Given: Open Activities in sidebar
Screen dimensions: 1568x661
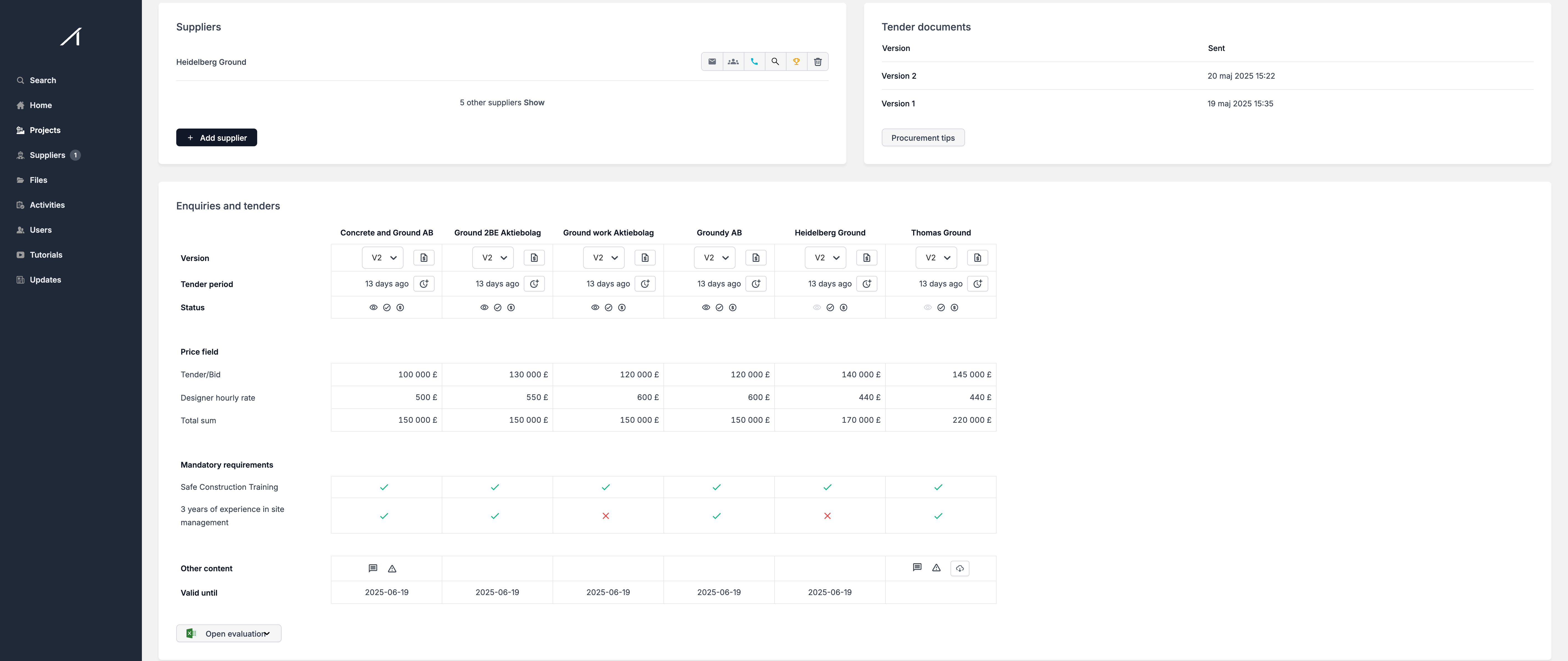Looking at the screenshot, I should pyautogui.click(x=40, y=205).
